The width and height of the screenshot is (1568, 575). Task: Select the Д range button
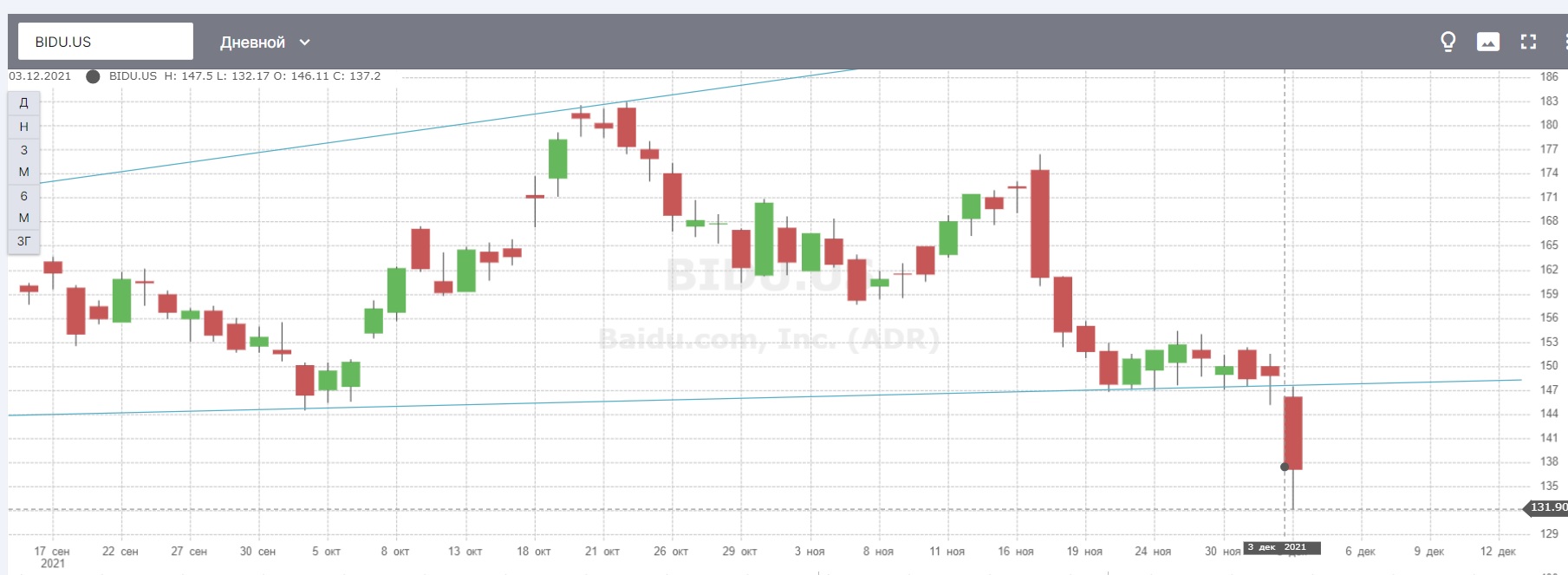tap(23, 102)
